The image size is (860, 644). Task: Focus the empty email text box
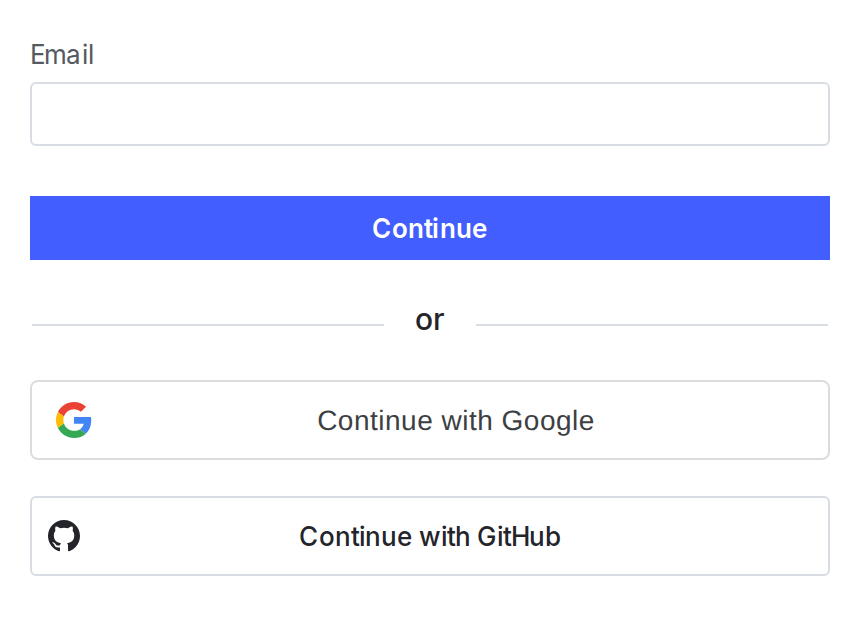430,114
